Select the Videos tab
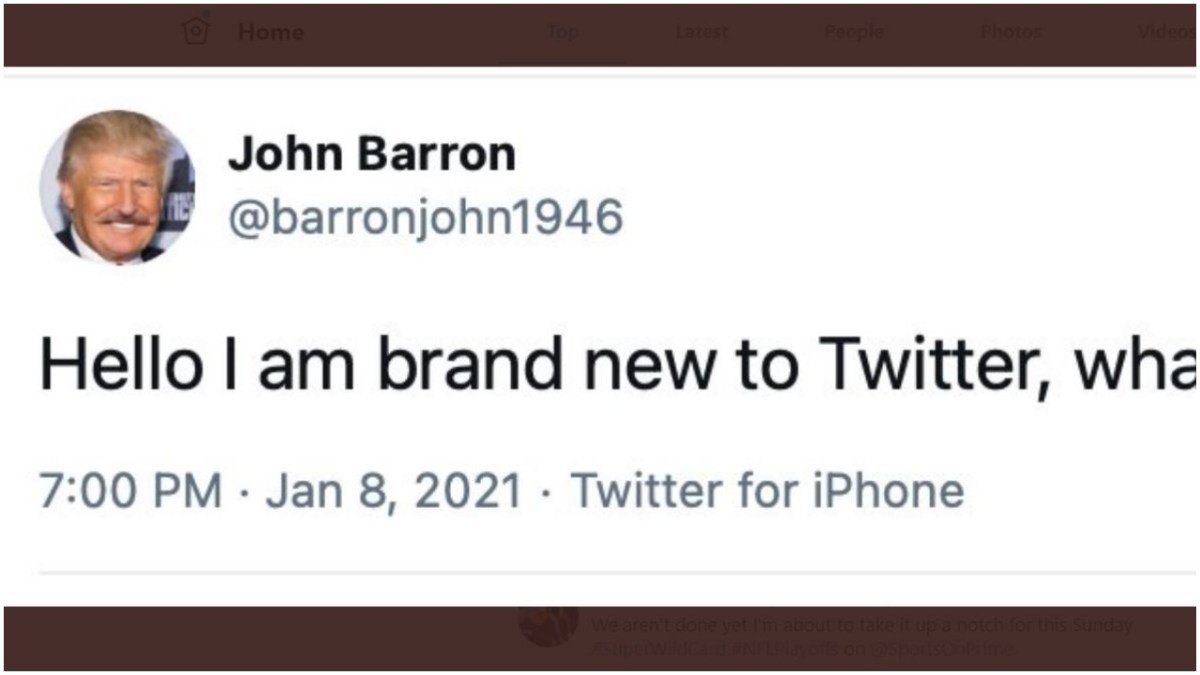This screenshot has width=1200, height=675. 1165,32
